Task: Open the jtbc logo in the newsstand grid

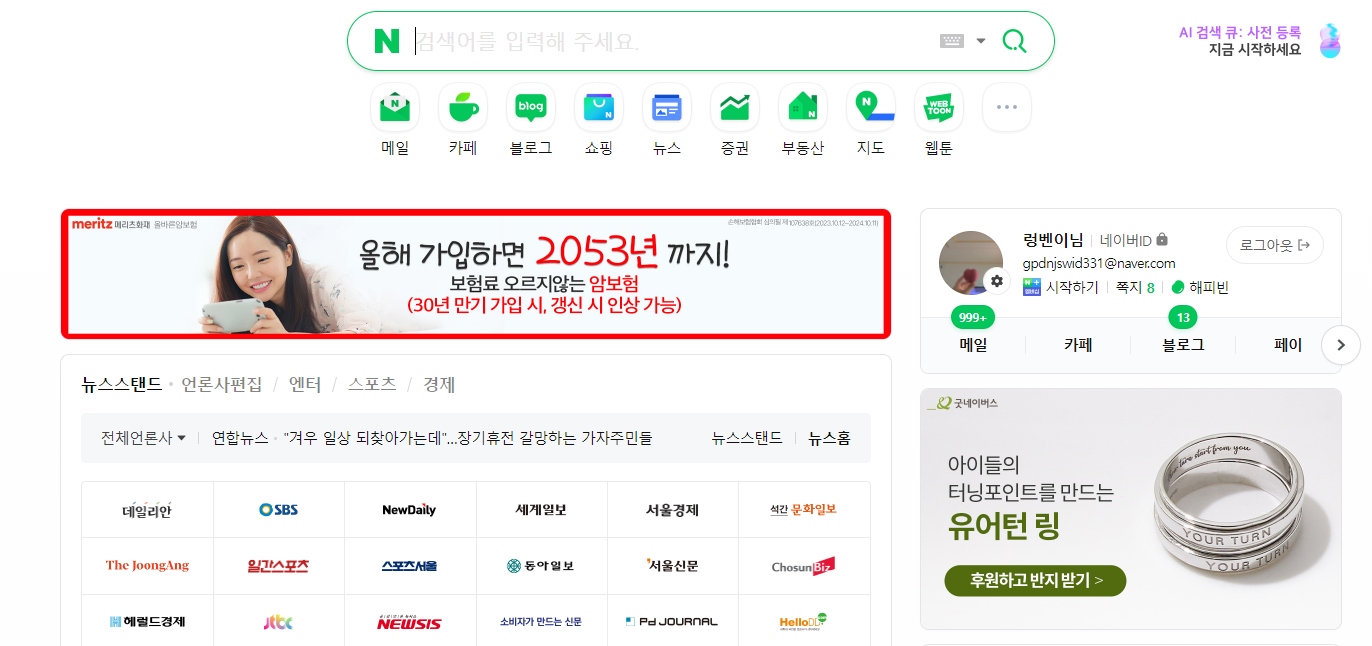Action: click(x=279, y=622)
